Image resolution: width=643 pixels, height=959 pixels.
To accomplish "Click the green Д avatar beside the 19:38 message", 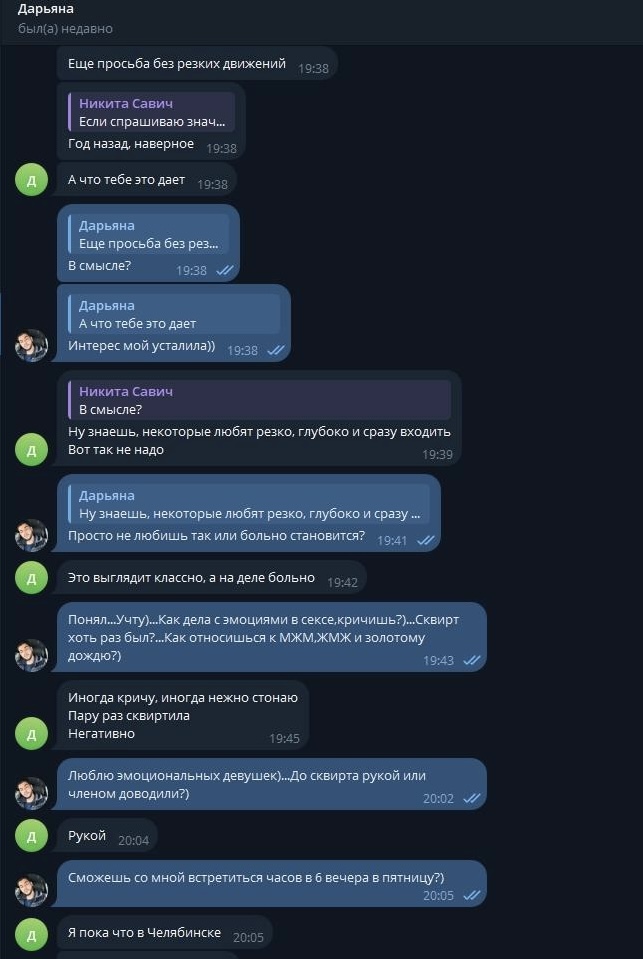I will click(x=31, y=181).
